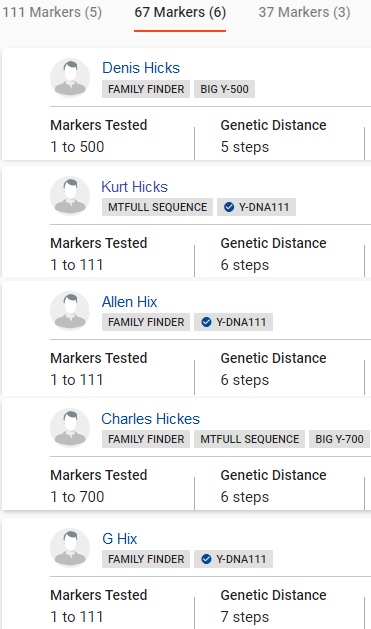Image resolution: width=371 pixels, height=629 pixels.
Task: Switch to the 37 Markers tab
Action: pos(304,12)
